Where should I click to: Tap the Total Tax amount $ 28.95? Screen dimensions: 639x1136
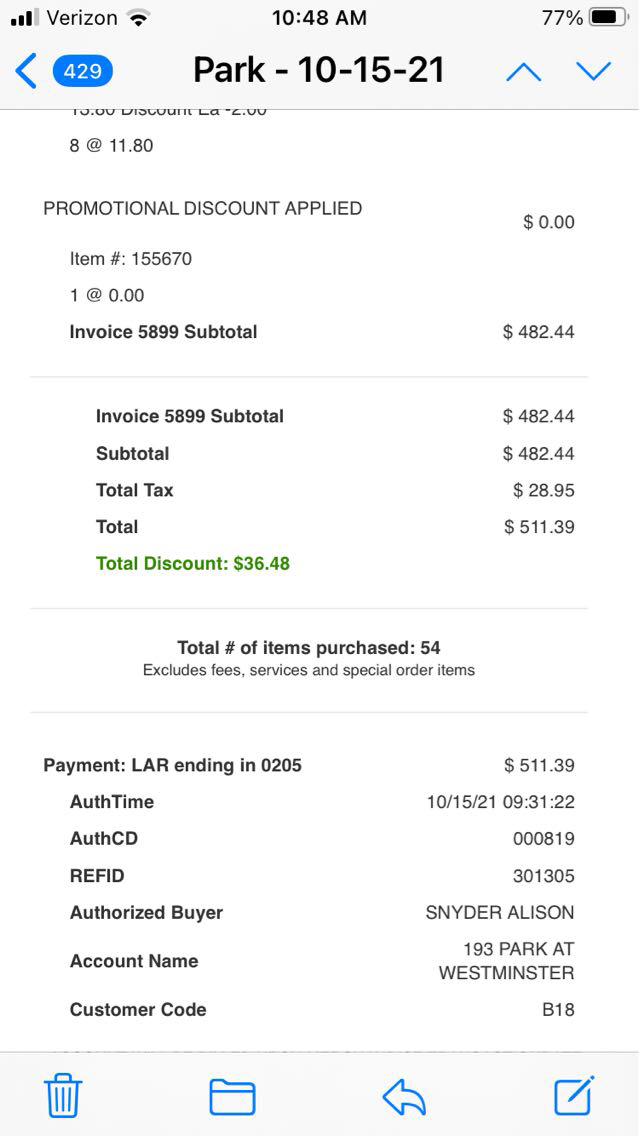(543, 490)
